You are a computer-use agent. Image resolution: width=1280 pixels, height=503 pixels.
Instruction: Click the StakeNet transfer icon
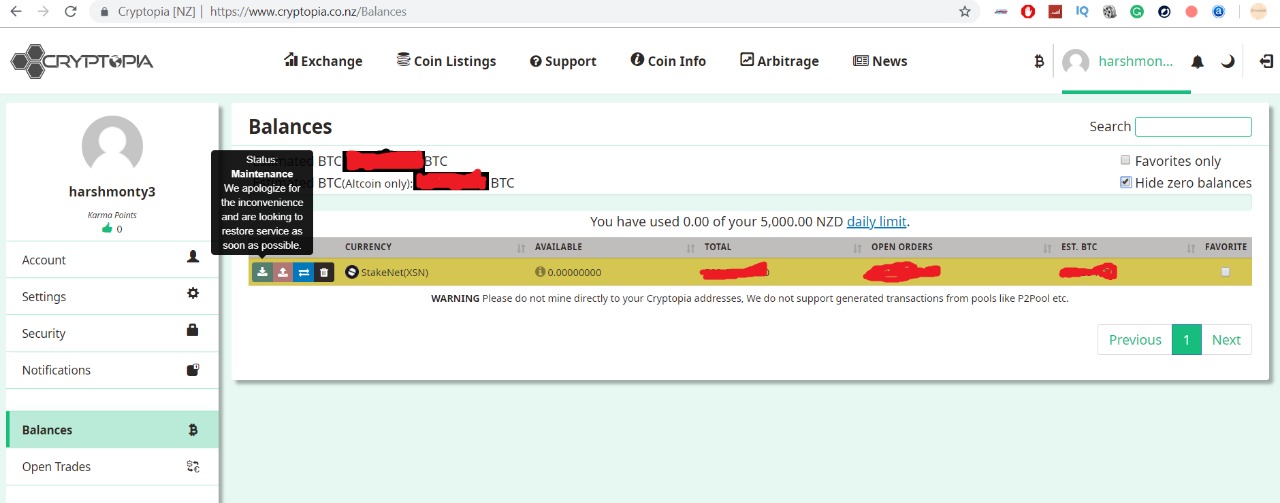(303, 272)
